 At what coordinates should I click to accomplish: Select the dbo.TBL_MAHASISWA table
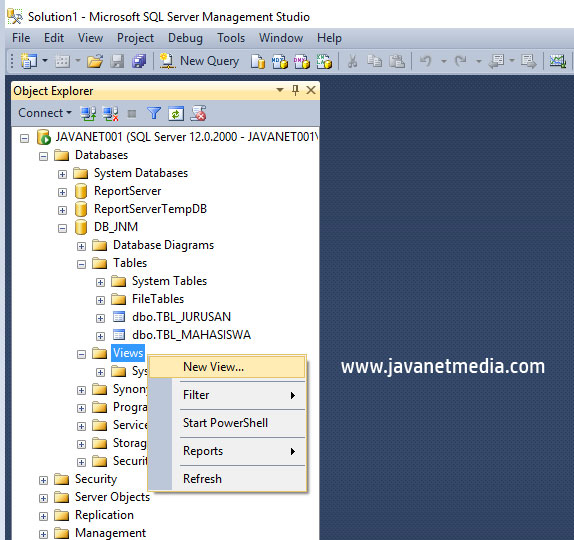pyautogui.click(x=191, y=335)
